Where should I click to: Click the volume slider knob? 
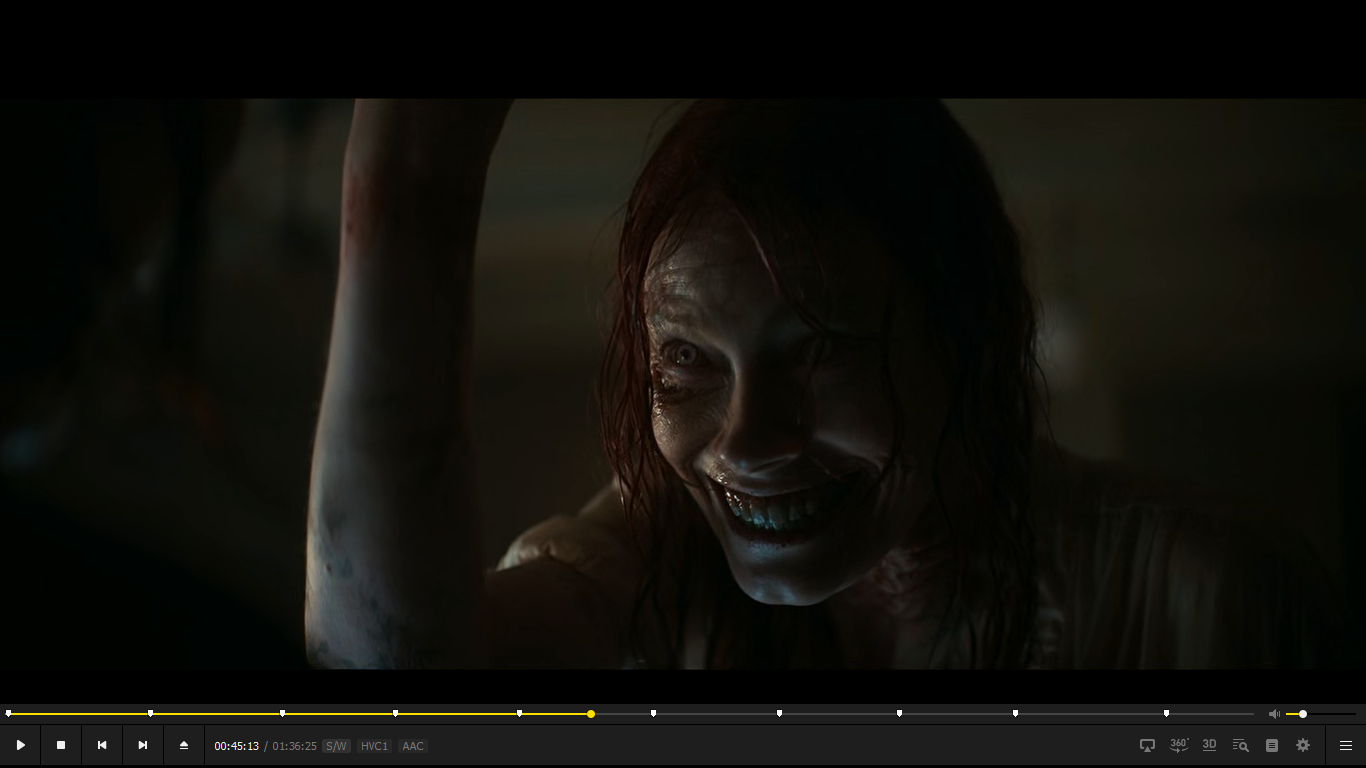(1303, 714)
